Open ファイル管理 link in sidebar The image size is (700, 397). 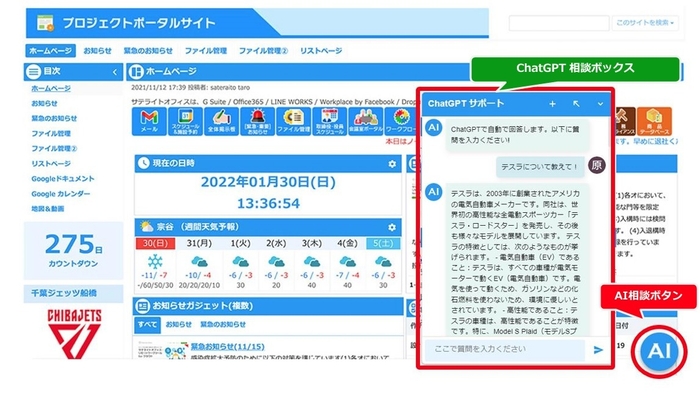tap(51, 134)
